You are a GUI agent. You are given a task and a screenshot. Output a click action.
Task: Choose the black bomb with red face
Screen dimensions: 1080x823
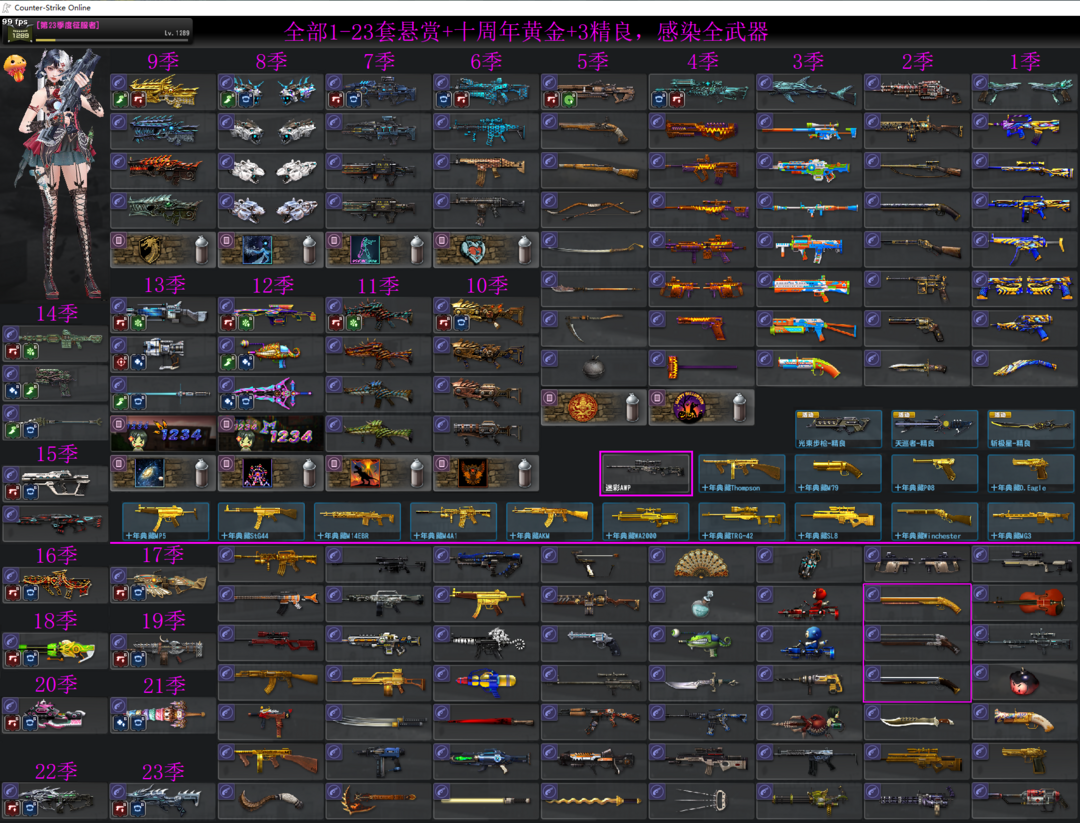point(1021,683)
